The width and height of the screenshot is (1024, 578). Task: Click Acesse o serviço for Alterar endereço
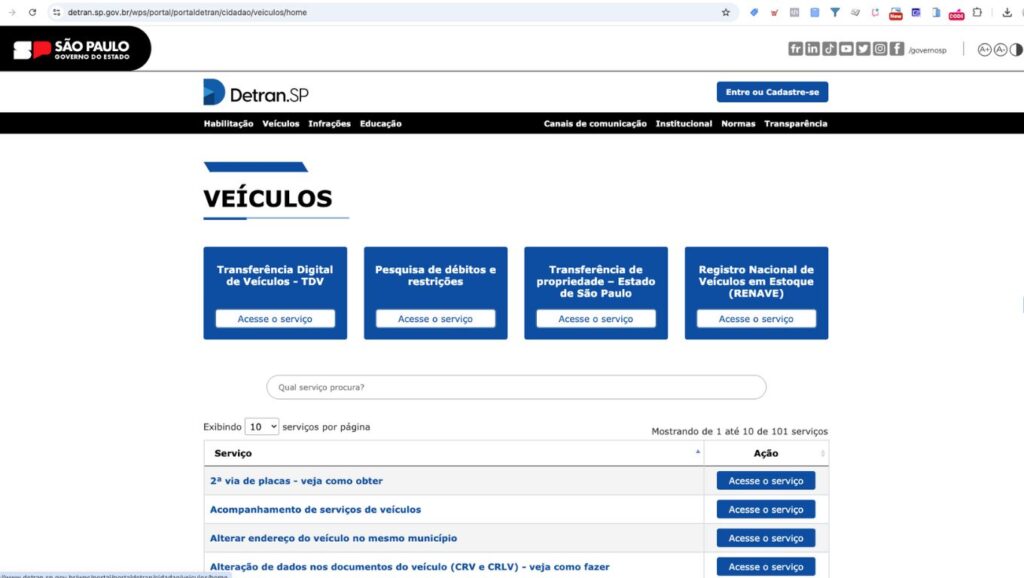(765, 538)
